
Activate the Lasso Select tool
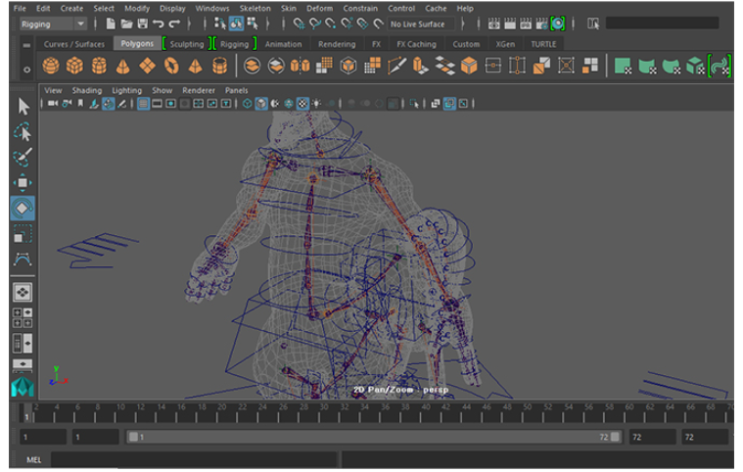click(x=22, y=133)
